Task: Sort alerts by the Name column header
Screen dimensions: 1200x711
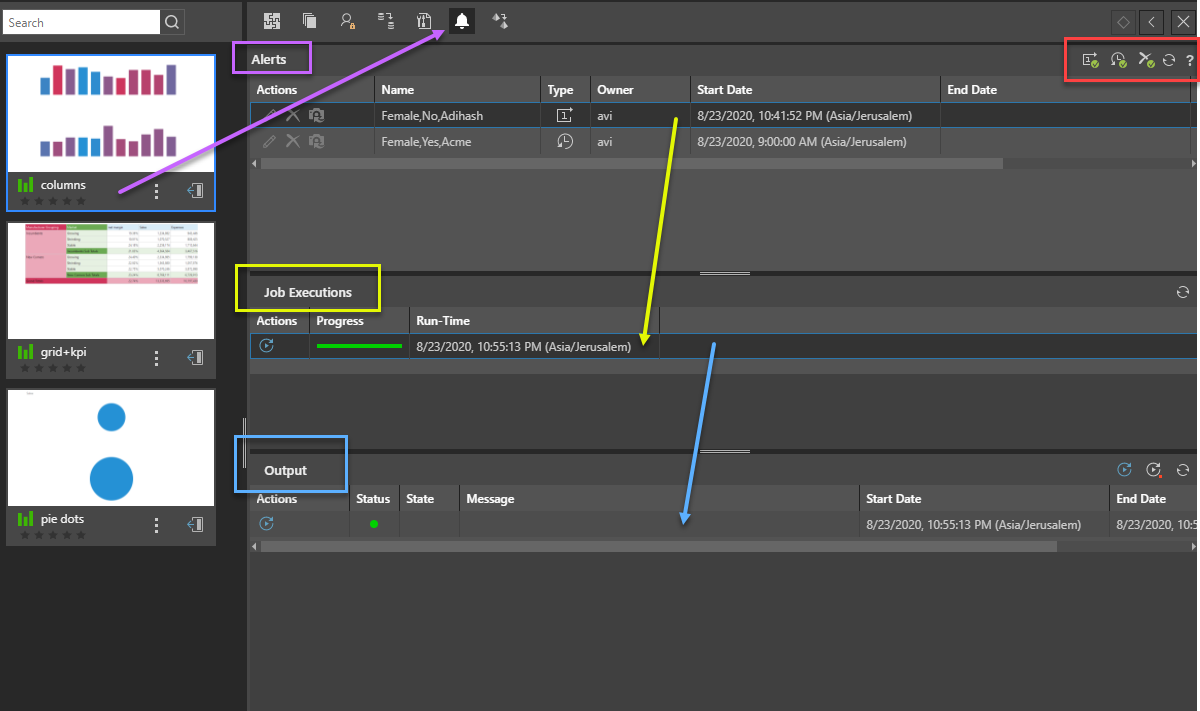Action: click(397, 90)
